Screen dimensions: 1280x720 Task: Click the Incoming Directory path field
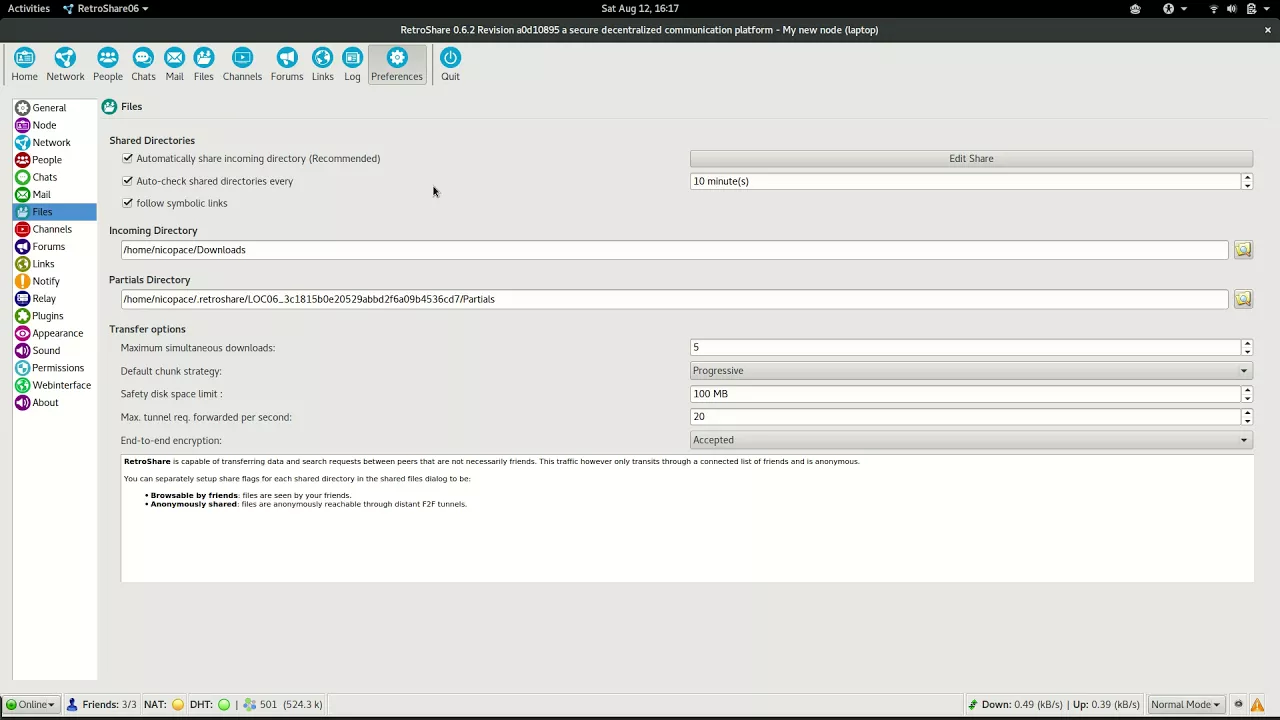click(x=674, y=250)
